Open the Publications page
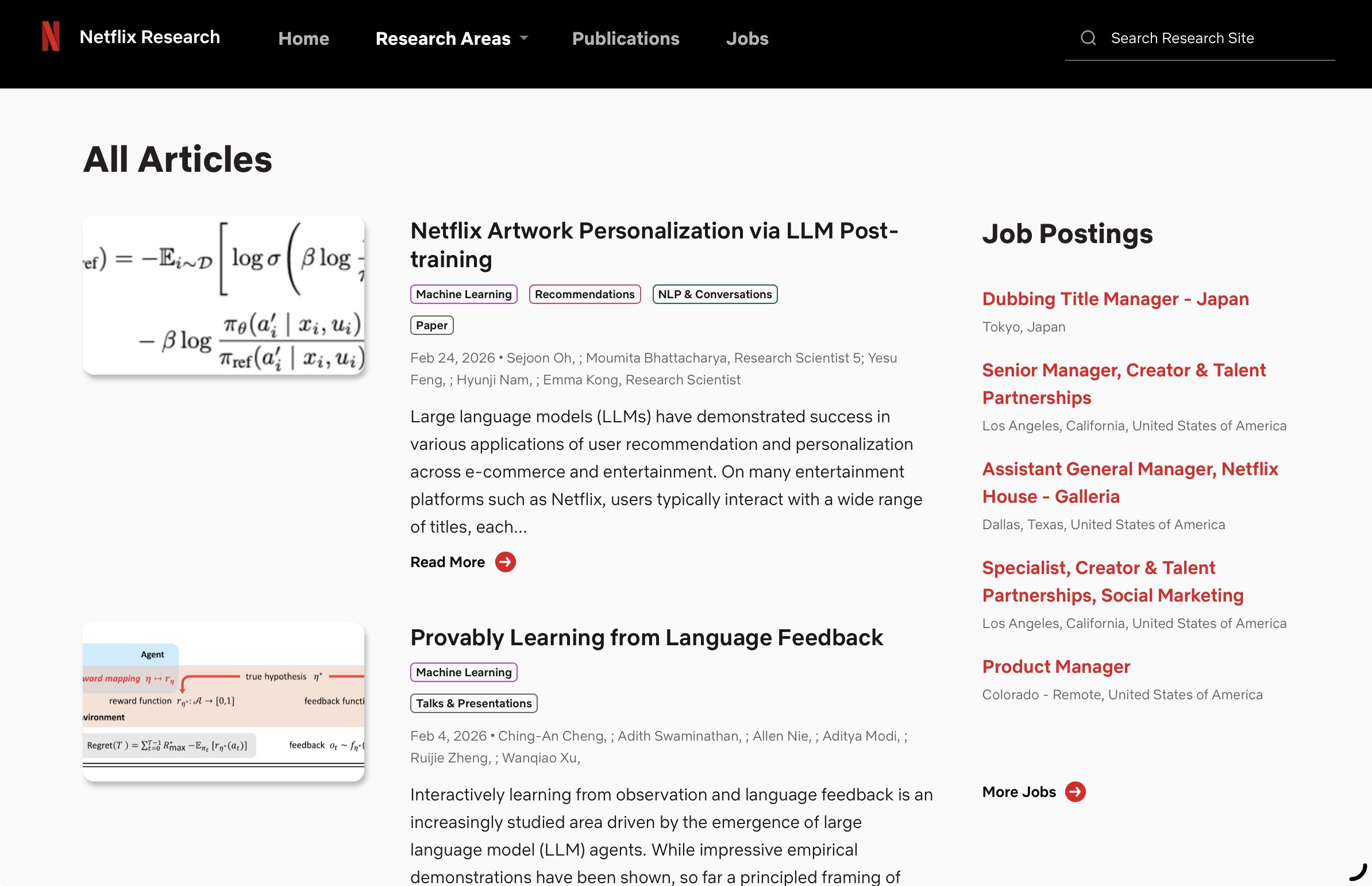 626,38
